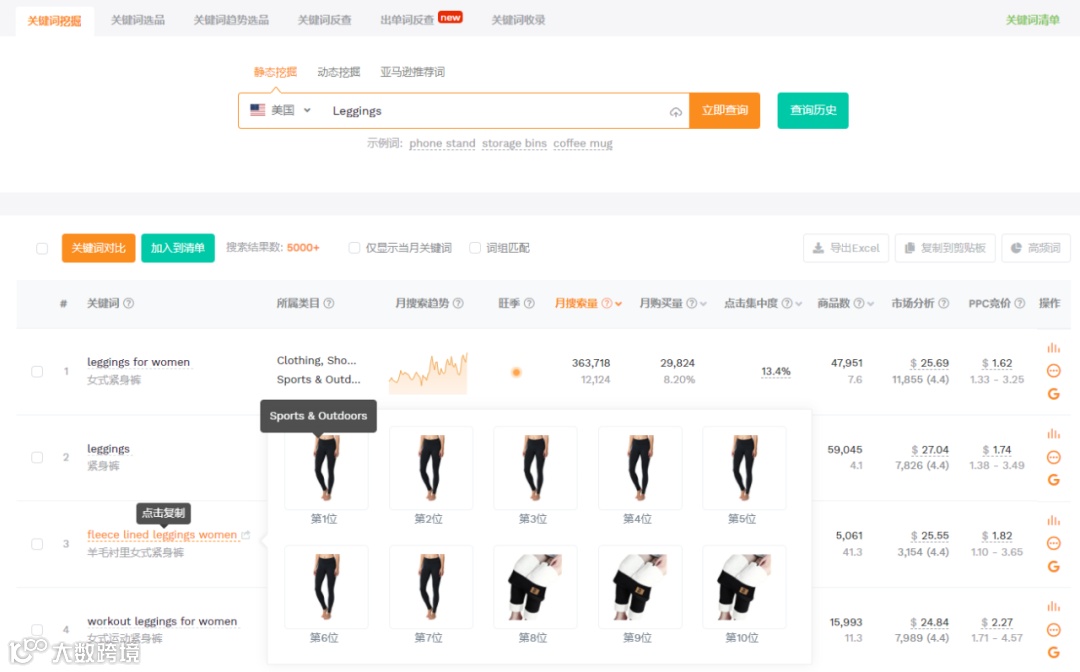Click help icon next to 市场分析 header

tap(944, 303)
